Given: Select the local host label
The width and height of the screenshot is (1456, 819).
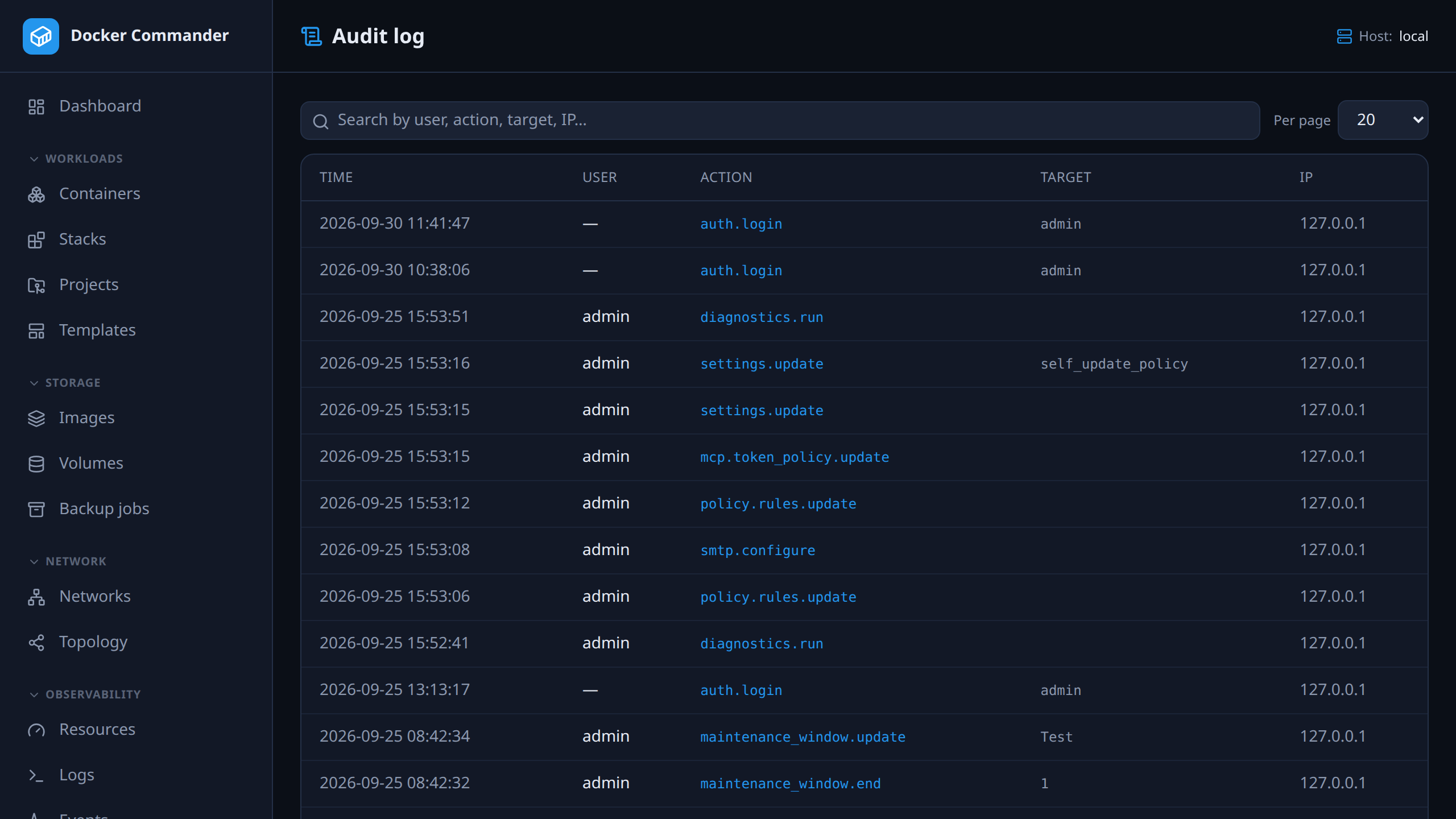Looking at the screenshot, I should click(1413, 36).
